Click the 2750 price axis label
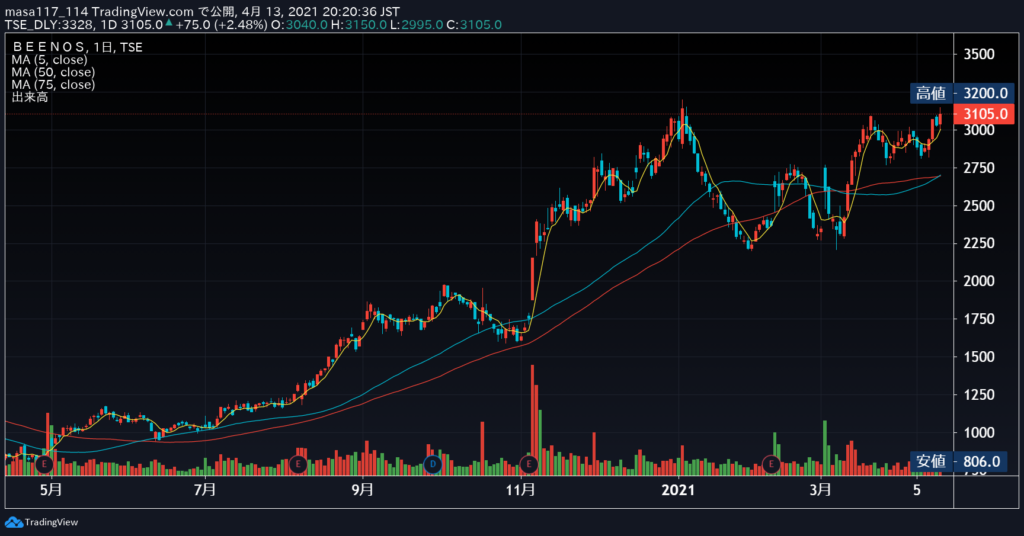The width and height of the screenshot is (1024, 536). click(979, 168)
